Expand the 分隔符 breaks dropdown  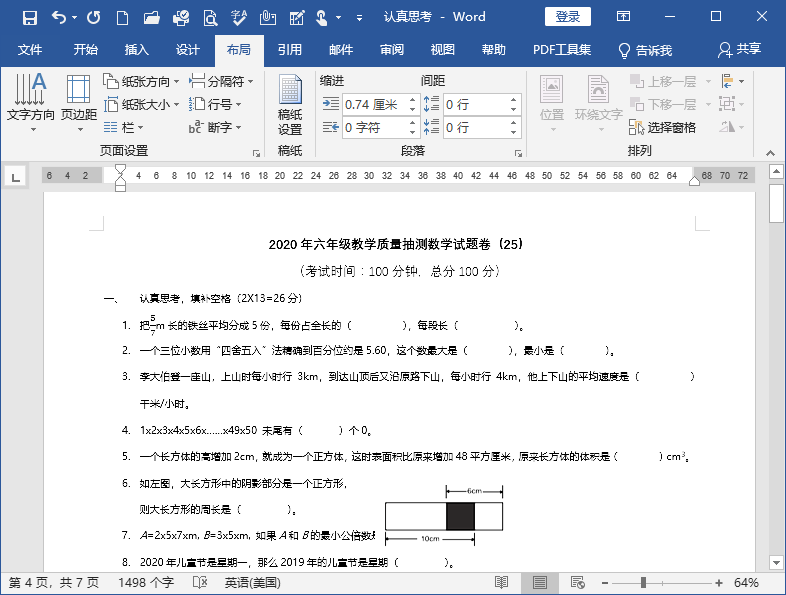[222, 81]
